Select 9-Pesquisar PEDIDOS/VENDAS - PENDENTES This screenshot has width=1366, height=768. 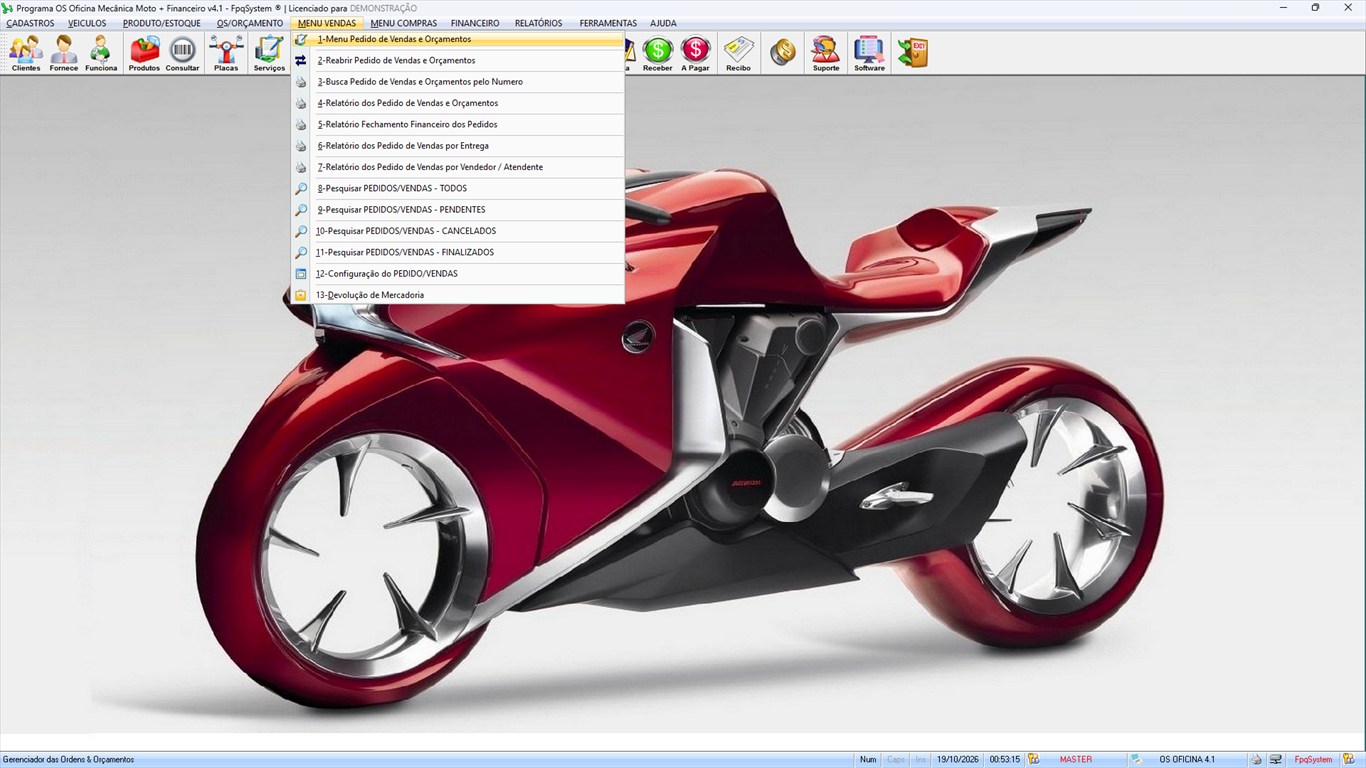[458, 210]
